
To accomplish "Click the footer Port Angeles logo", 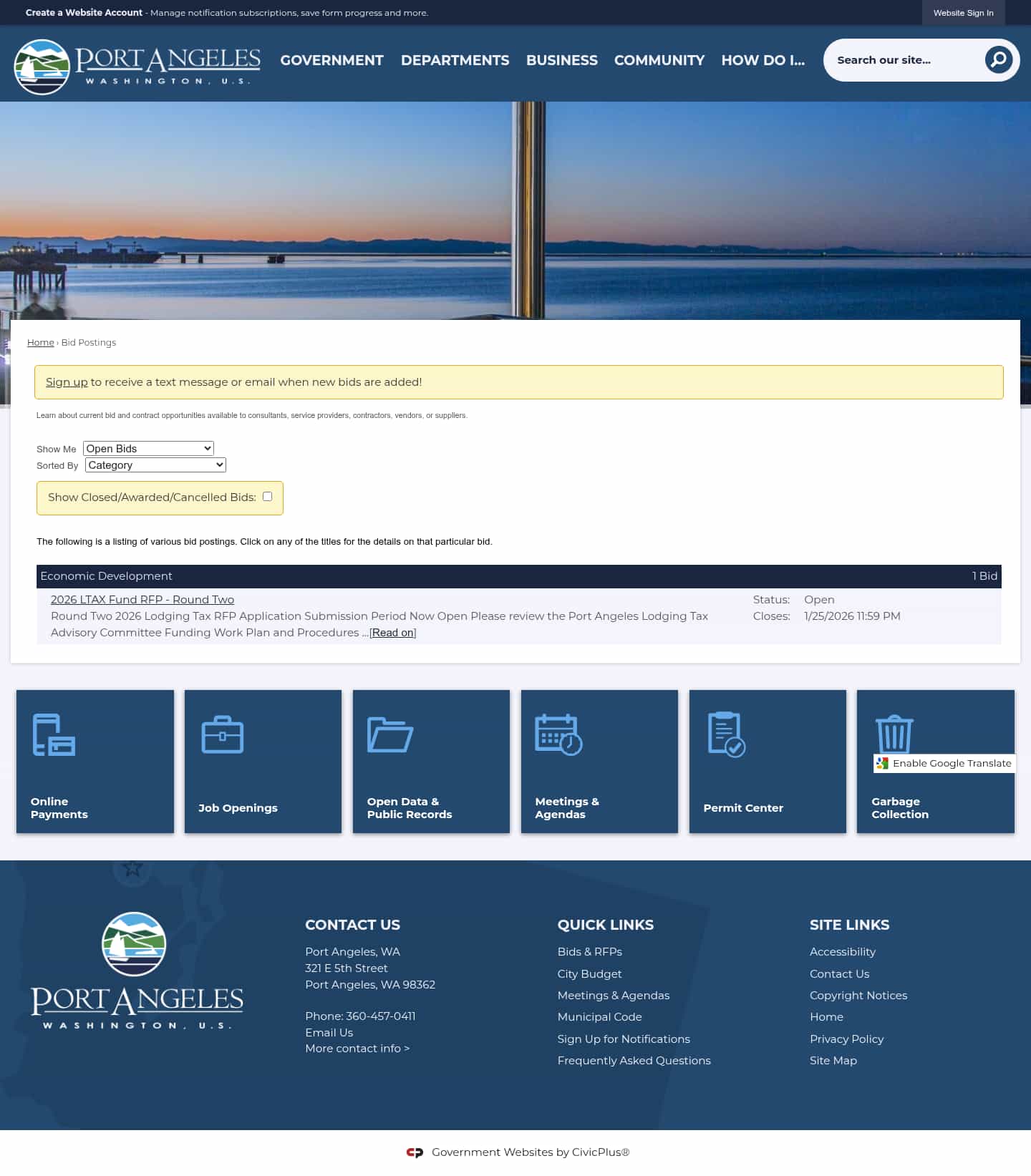I will [x=137, y=971].
